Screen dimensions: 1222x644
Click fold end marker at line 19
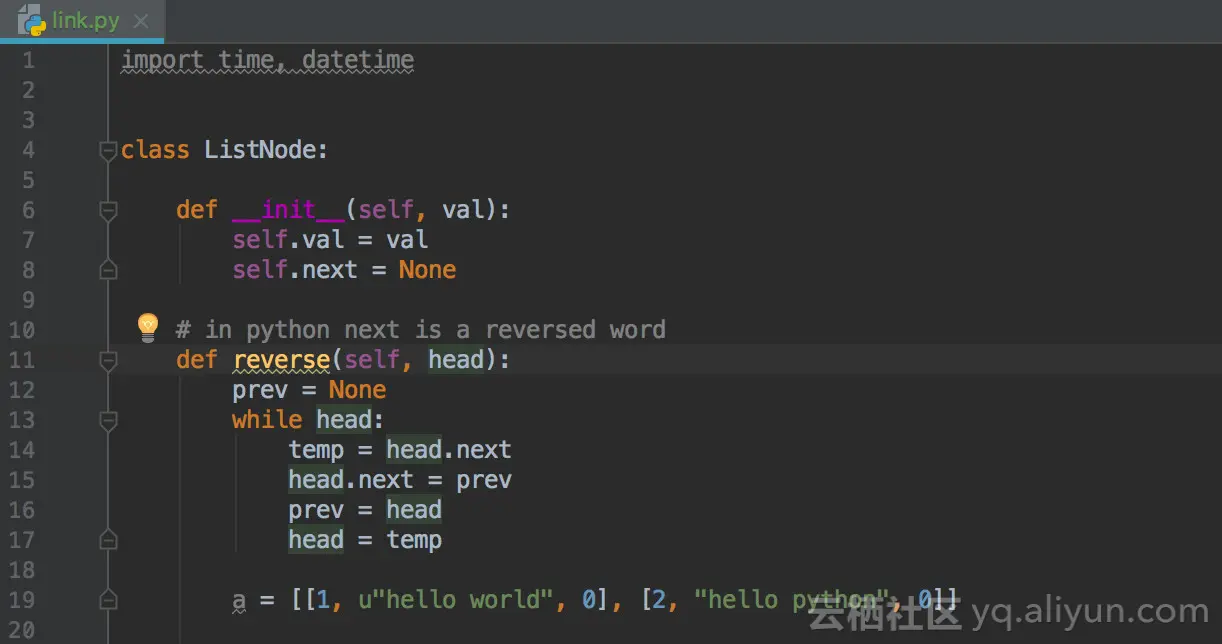[108, 600]
